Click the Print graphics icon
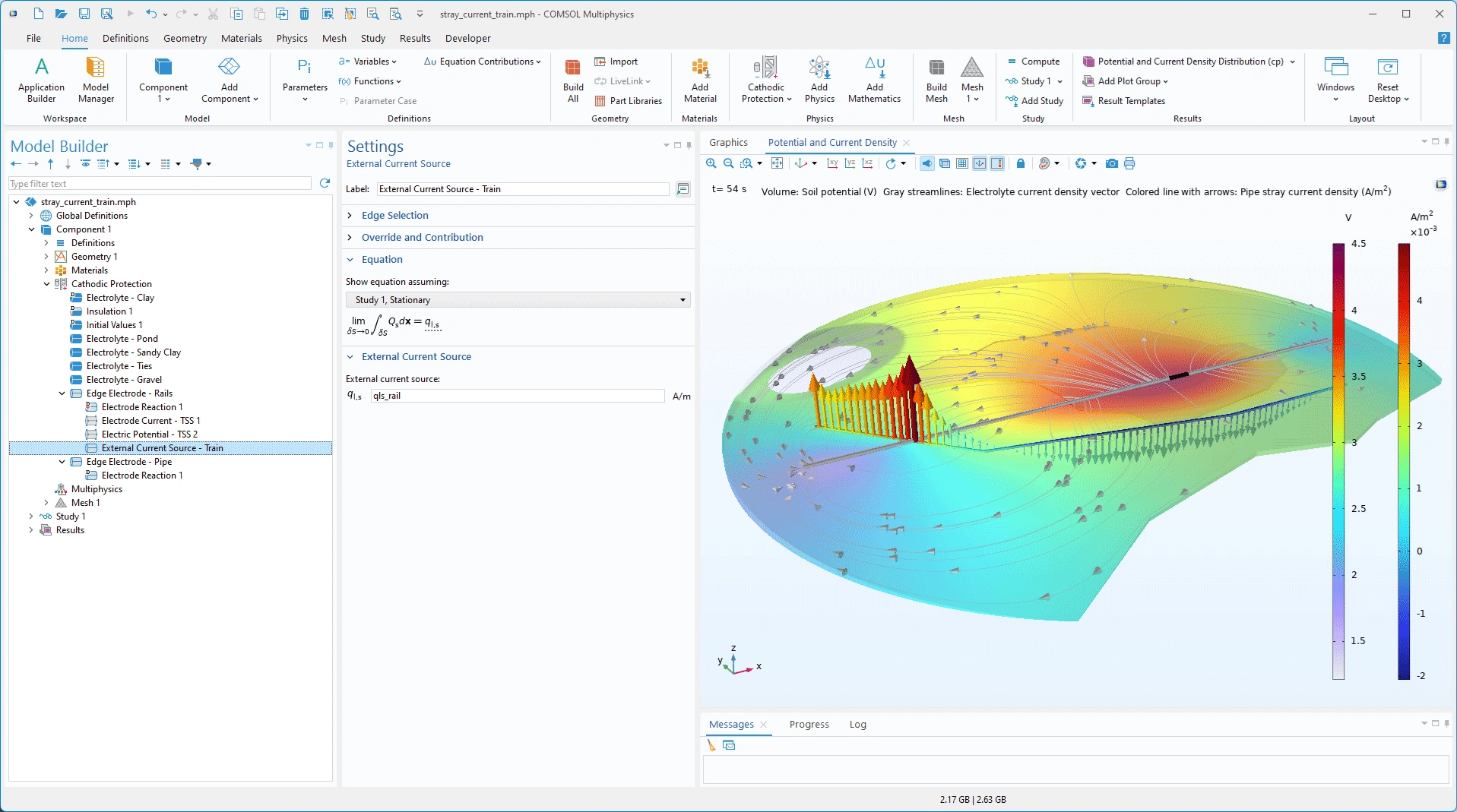 [1129, 163]
